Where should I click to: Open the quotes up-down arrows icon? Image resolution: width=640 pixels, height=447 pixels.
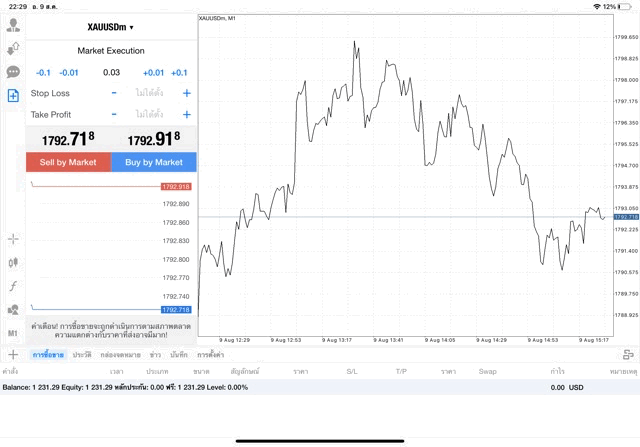pos(13,48)
